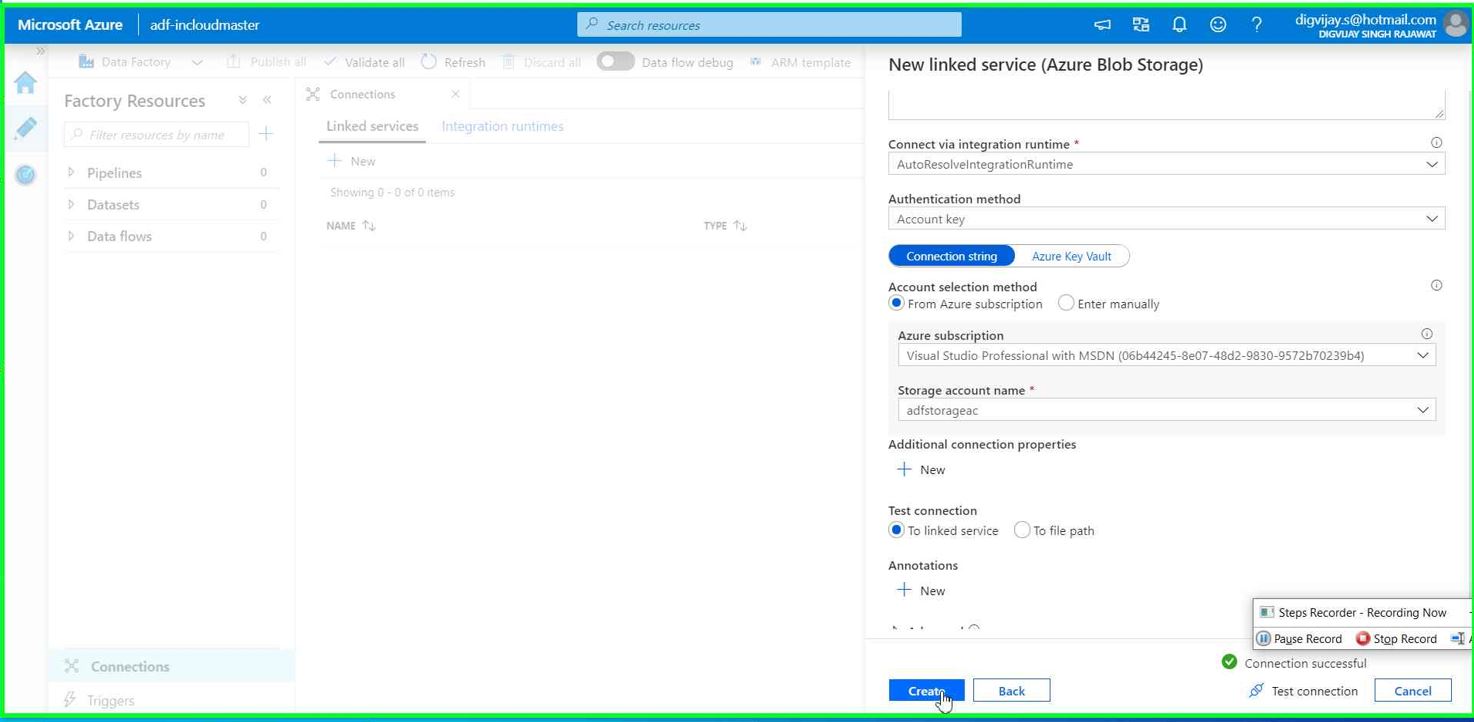Open directory and subscription filter icon

click(1141, 24)
